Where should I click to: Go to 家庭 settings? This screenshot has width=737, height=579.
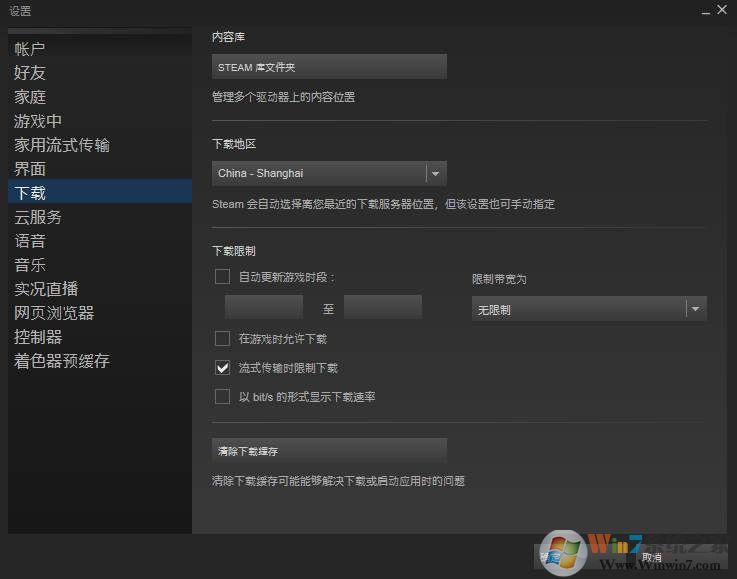[30, 97]
